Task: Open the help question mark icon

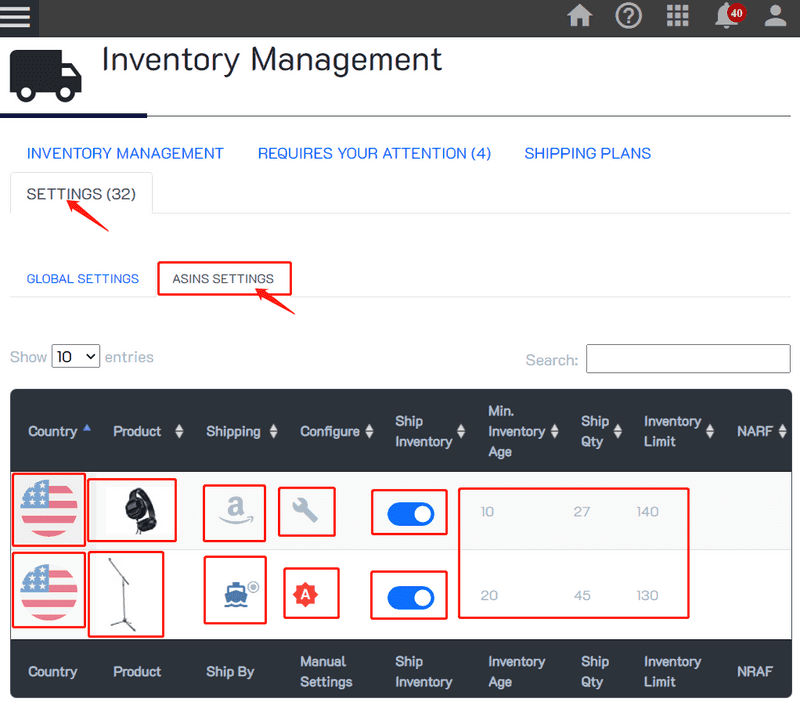Action: tap(629, 16)
